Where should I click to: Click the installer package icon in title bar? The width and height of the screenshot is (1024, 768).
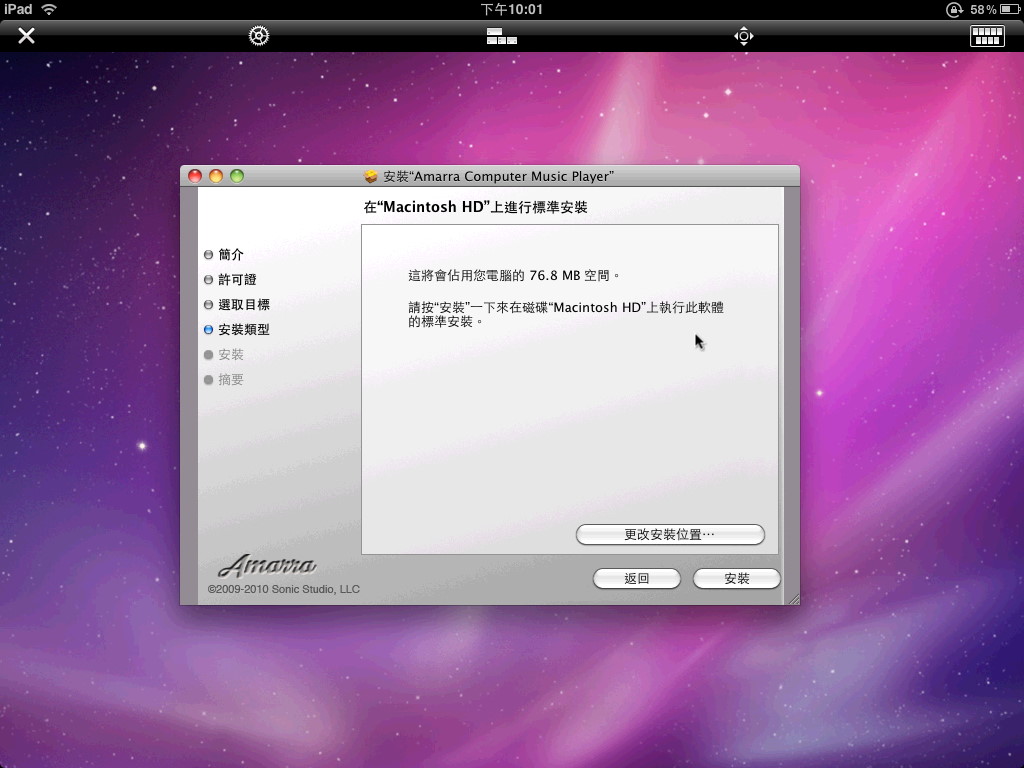click(x=371, y=176)
